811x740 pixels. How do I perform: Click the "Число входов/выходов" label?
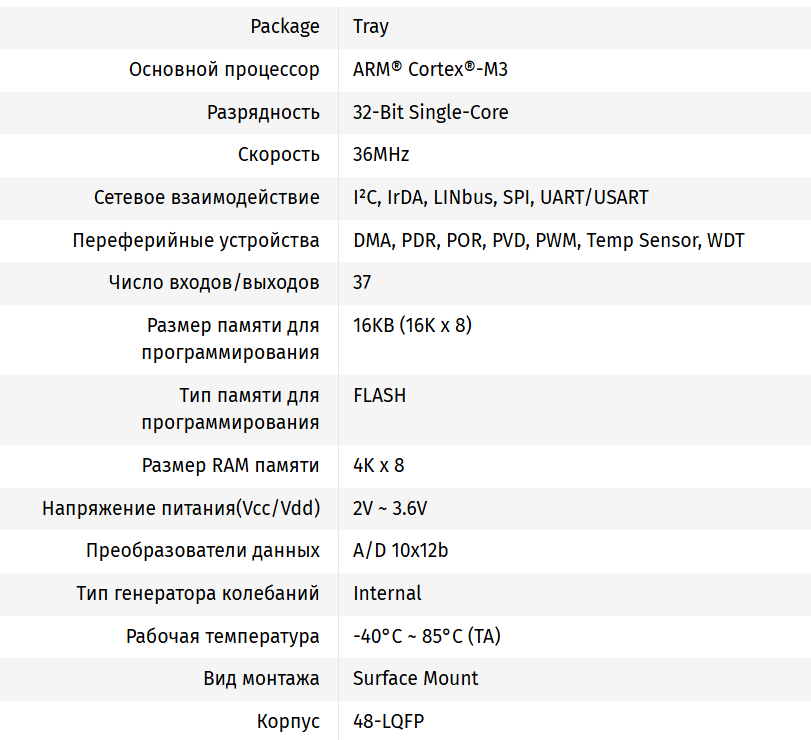pyautogui.click(x=214, y=282)
